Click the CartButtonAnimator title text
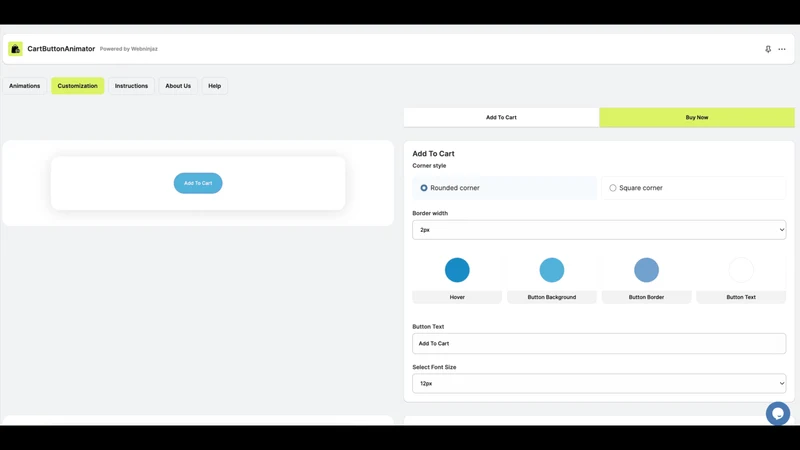Screen dimensions: 800x450 (61, 48)
